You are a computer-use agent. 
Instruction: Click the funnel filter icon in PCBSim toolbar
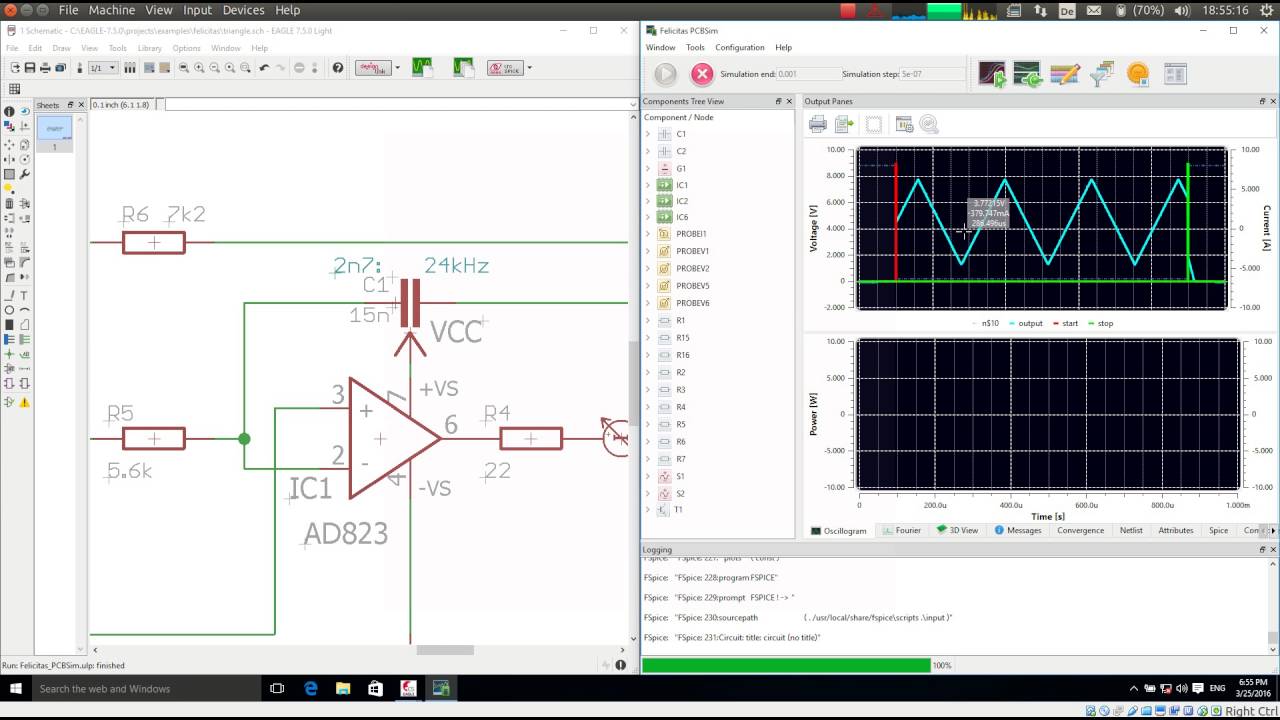[x=1101, y=74]
